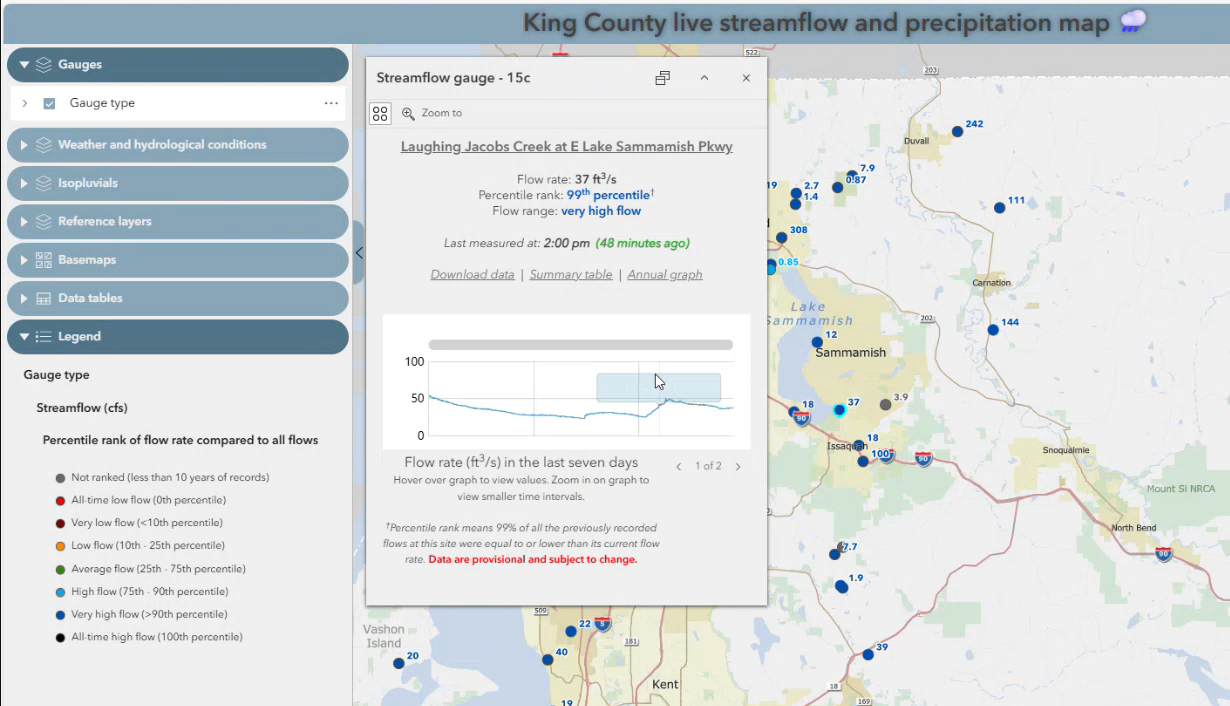Click the Weather and hydrological conditions layers icon
The height and width of the screenshot is (706, 1230).
pyautogui.click(x=42, y=144)
